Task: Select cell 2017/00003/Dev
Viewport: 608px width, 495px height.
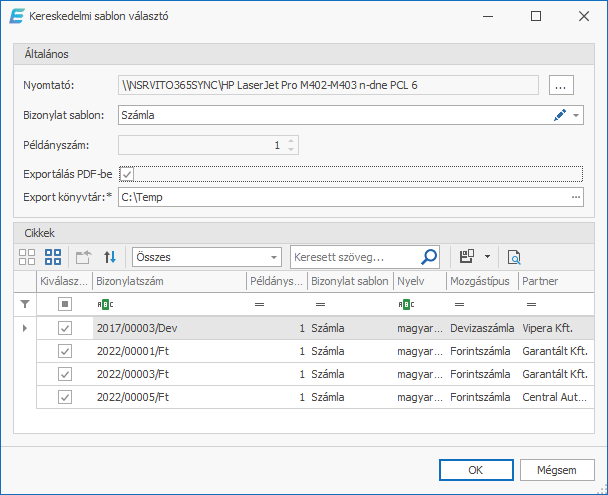Action: click(x=169, y=328)
